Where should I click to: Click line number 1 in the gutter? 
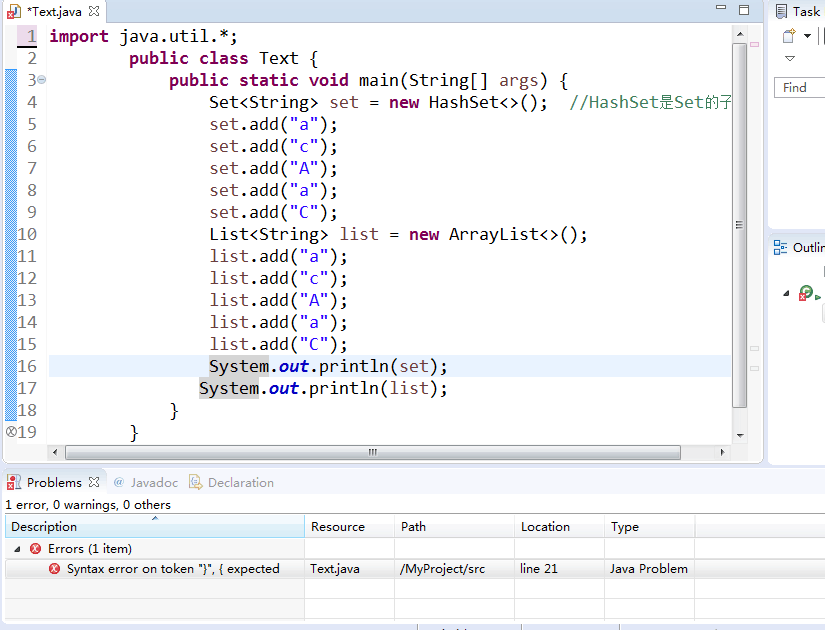click(x=32, y=36)
